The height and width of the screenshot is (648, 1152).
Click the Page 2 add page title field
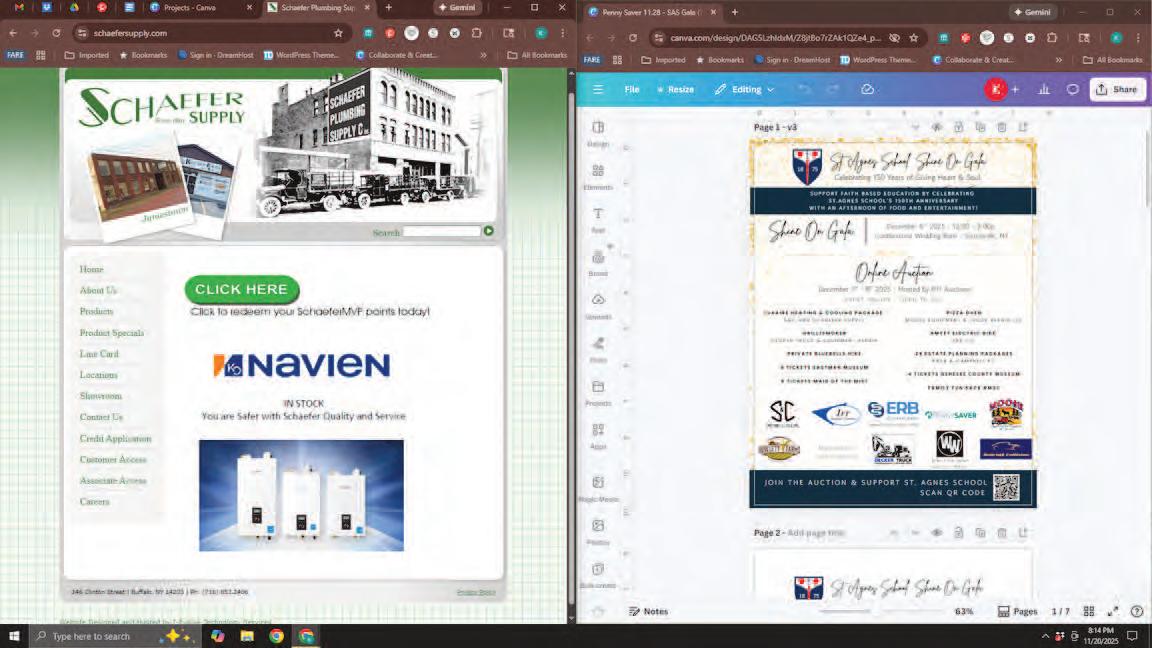pos(816,533)
